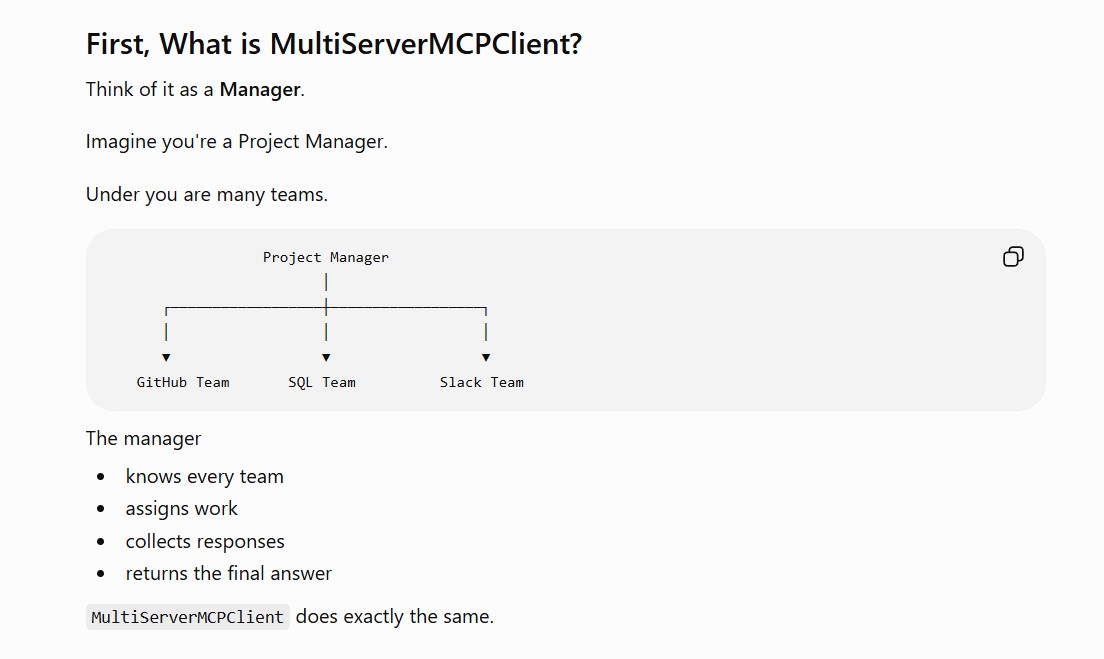Image resolution: width=1104 pixels, height=659 pixels.
Task: Click the heading 'First, What is MultiServerMCPClient?'
Action: point(334,44)
